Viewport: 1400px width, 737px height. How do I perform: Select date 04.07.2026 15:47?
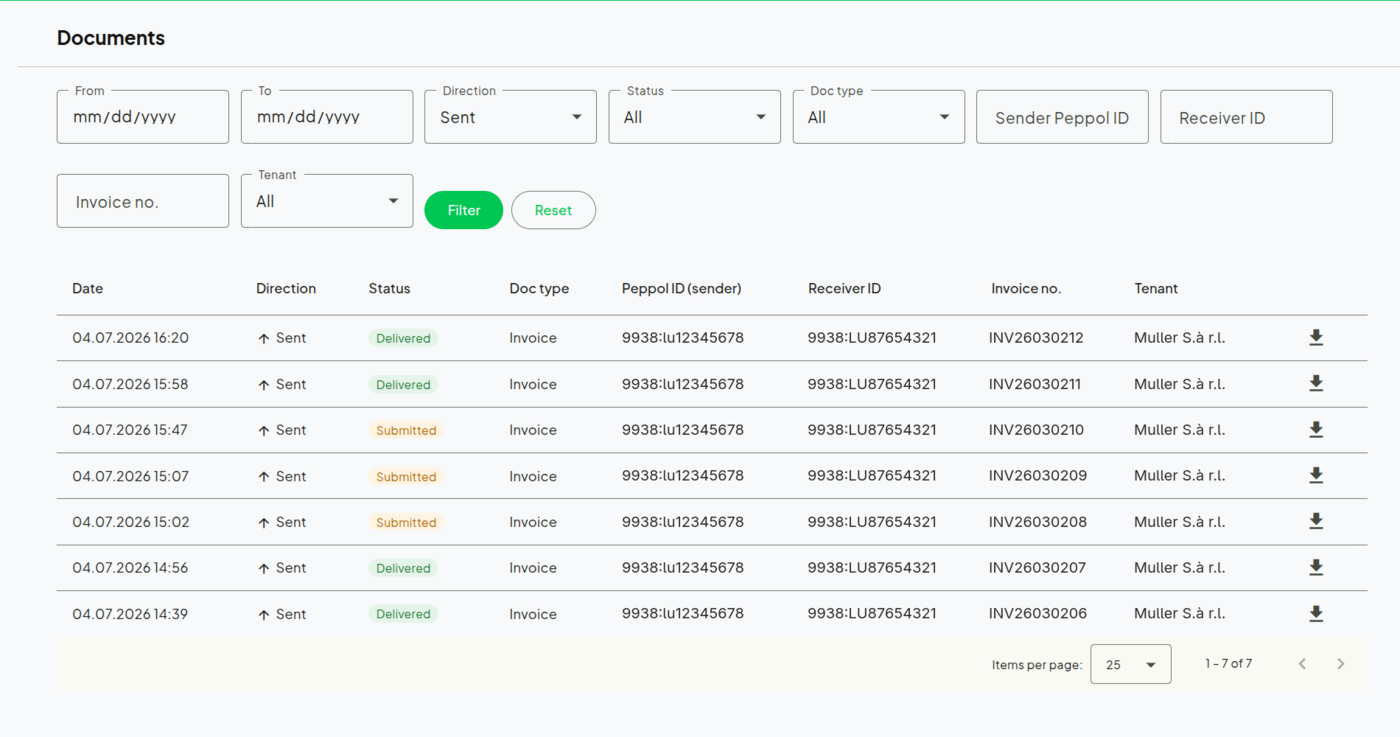click(x=130, y=430)
